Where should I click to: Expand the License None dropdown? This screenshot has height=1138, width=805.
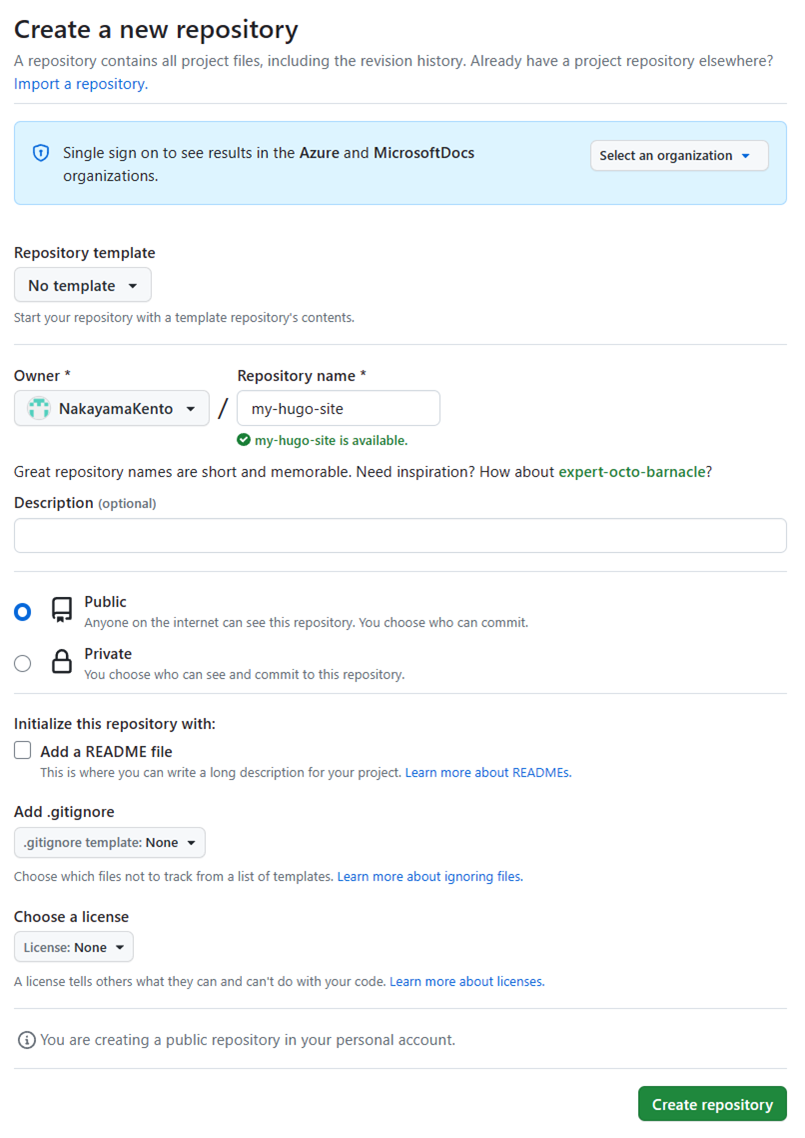[x=74, y=947]
